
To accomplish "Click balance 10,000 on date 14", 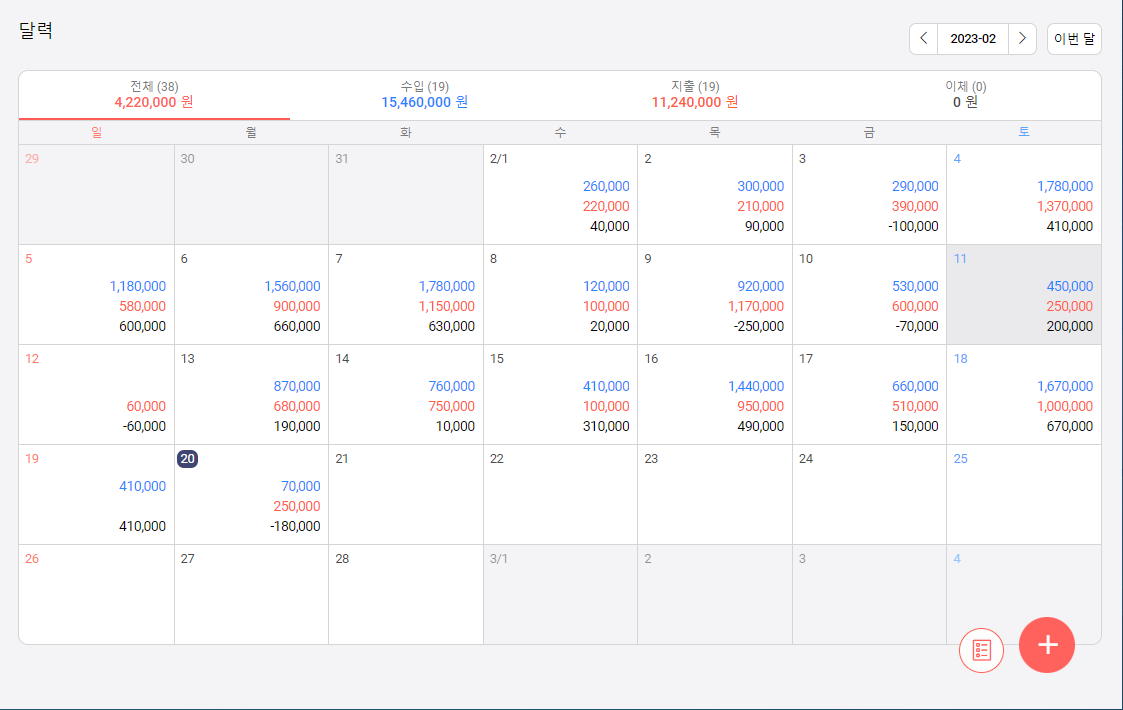I will point(455,426).
